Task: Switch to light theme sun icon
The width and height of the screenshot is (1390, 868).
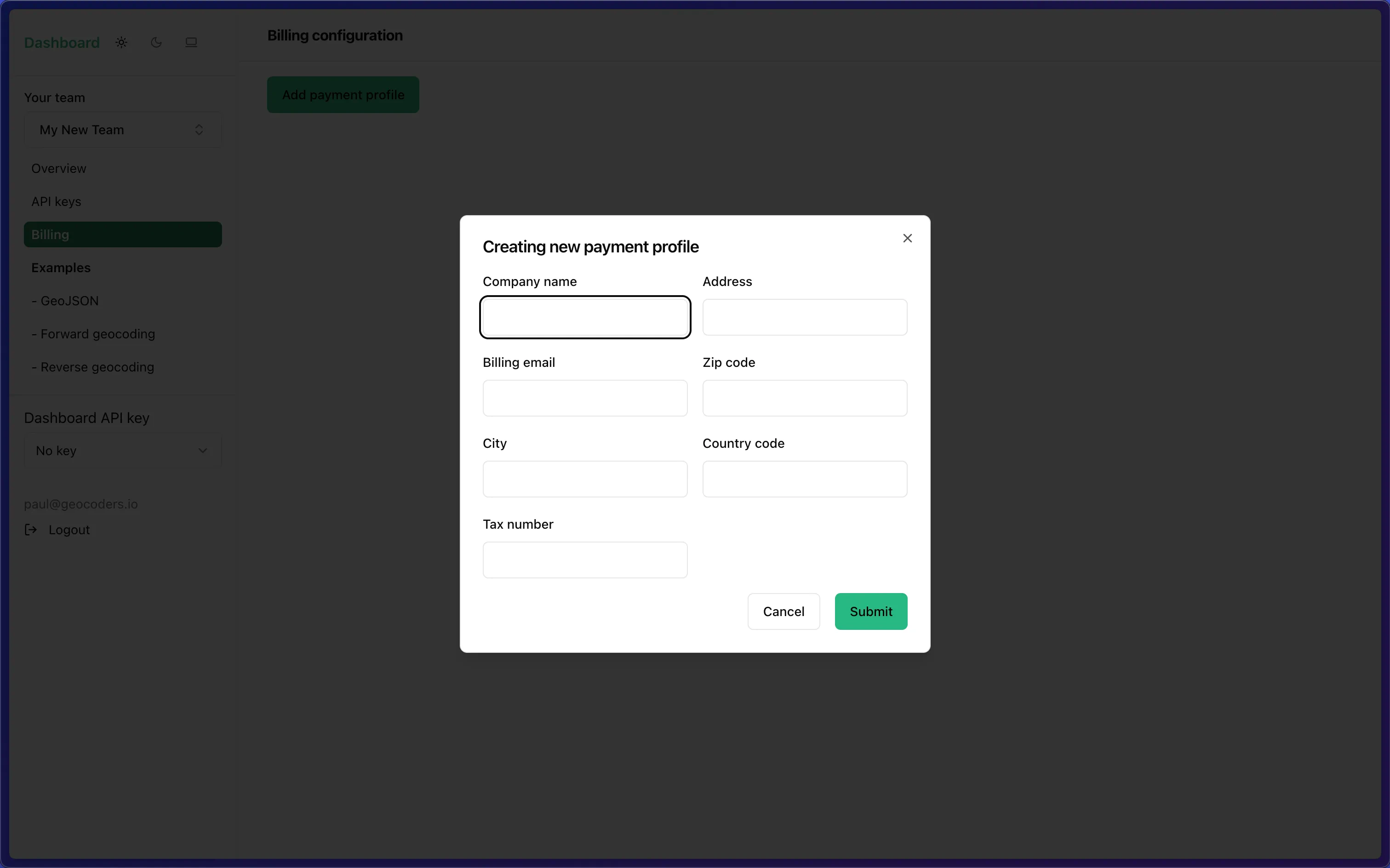Action: point(121,42)
